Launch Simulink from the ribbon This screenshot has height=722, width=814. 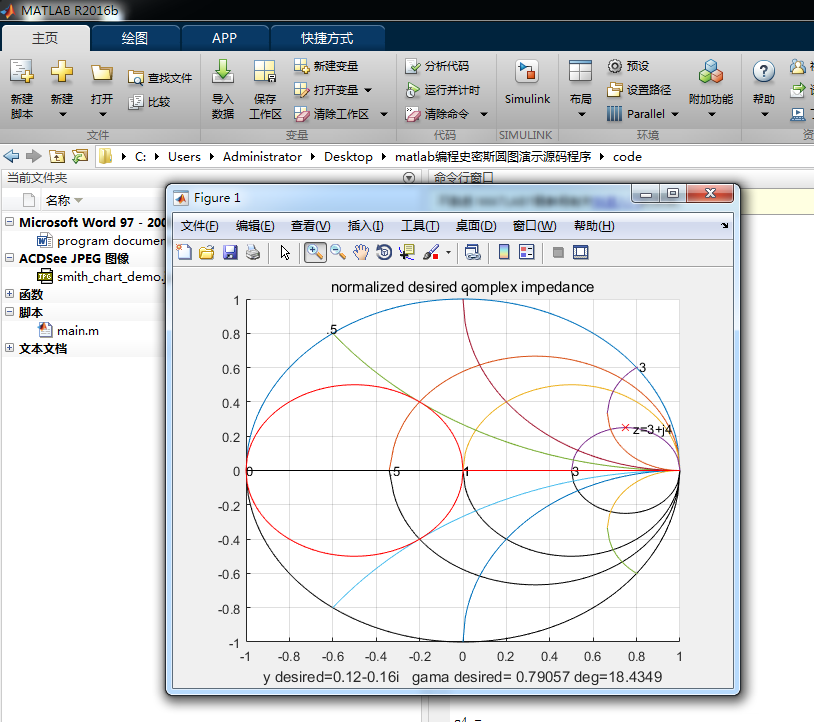point(527,82)
